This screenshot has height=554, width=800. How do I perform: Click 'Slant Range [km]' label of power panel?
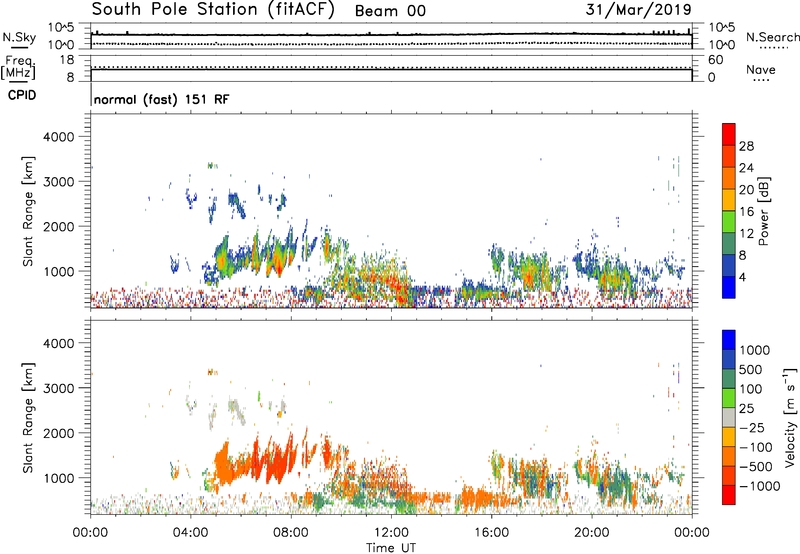[x=28, y=211]
